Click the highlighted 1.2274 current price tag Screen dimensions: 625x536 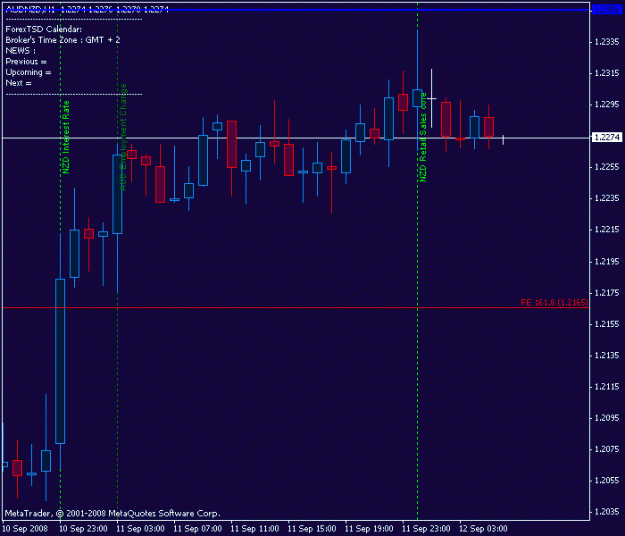tap(607, 137)
